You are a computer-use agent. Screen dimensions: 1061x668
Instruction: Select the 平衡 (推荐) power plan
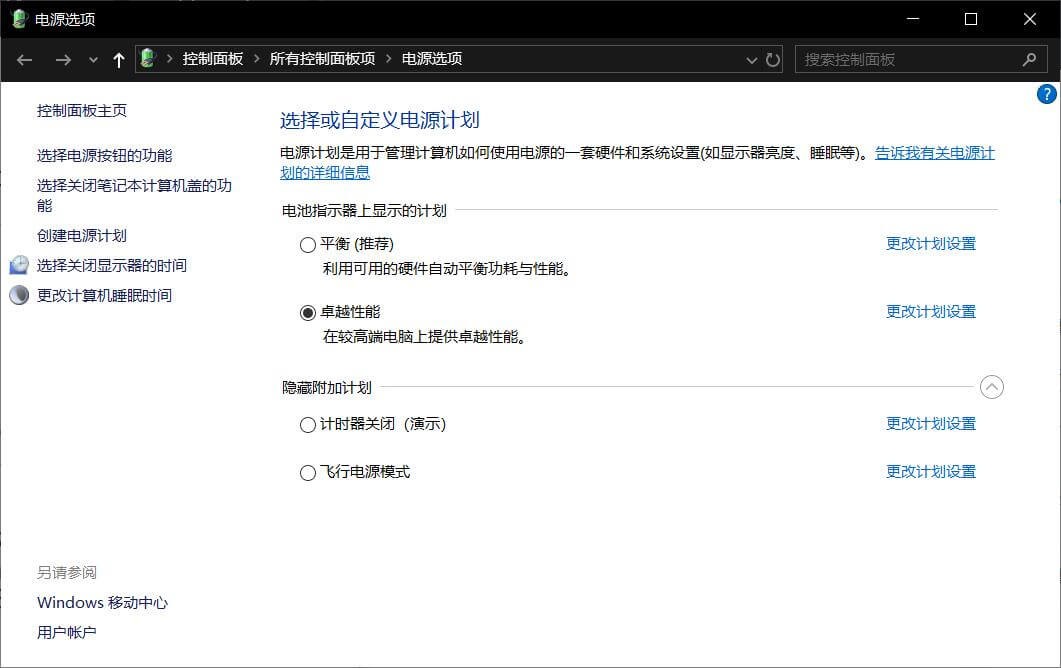[x=307, y=244]
